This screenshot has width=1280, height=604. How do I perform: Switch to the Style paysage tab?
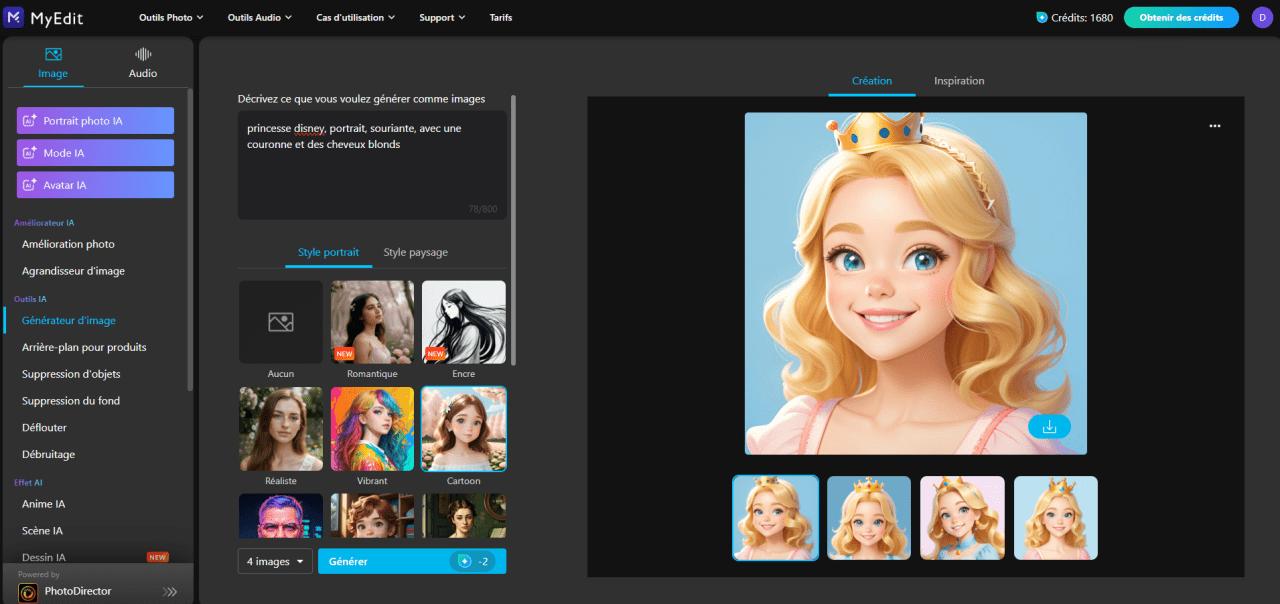[x=414, y=252]
